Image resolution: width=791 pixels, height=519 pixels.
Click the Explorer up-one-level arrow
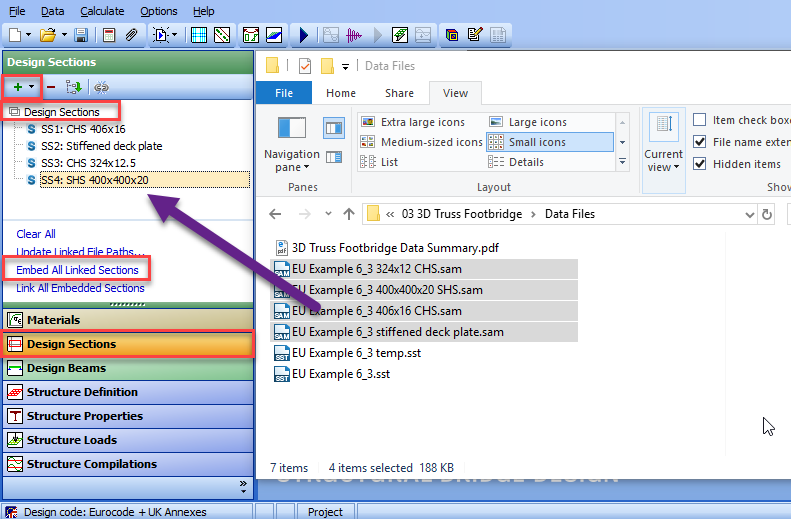coord(349,214)
